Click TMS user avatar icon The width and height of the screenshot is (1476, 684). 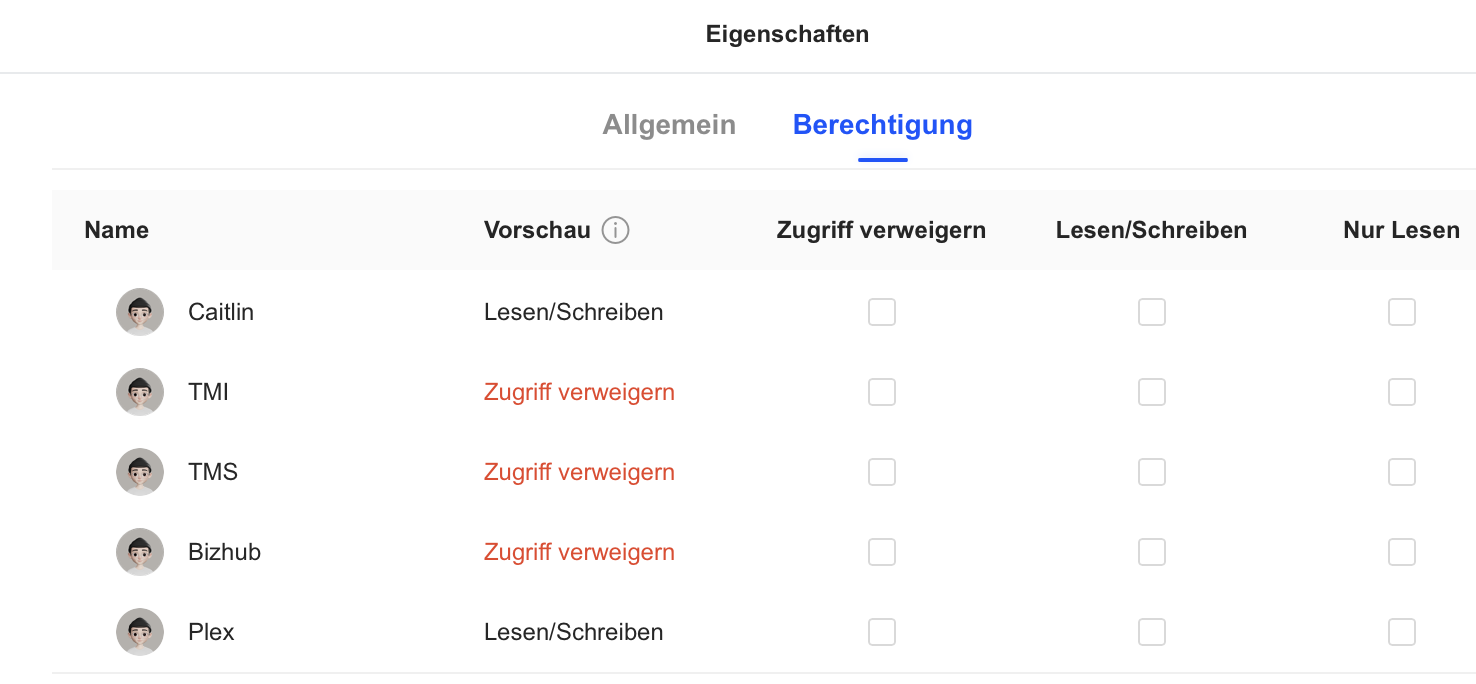140,472
